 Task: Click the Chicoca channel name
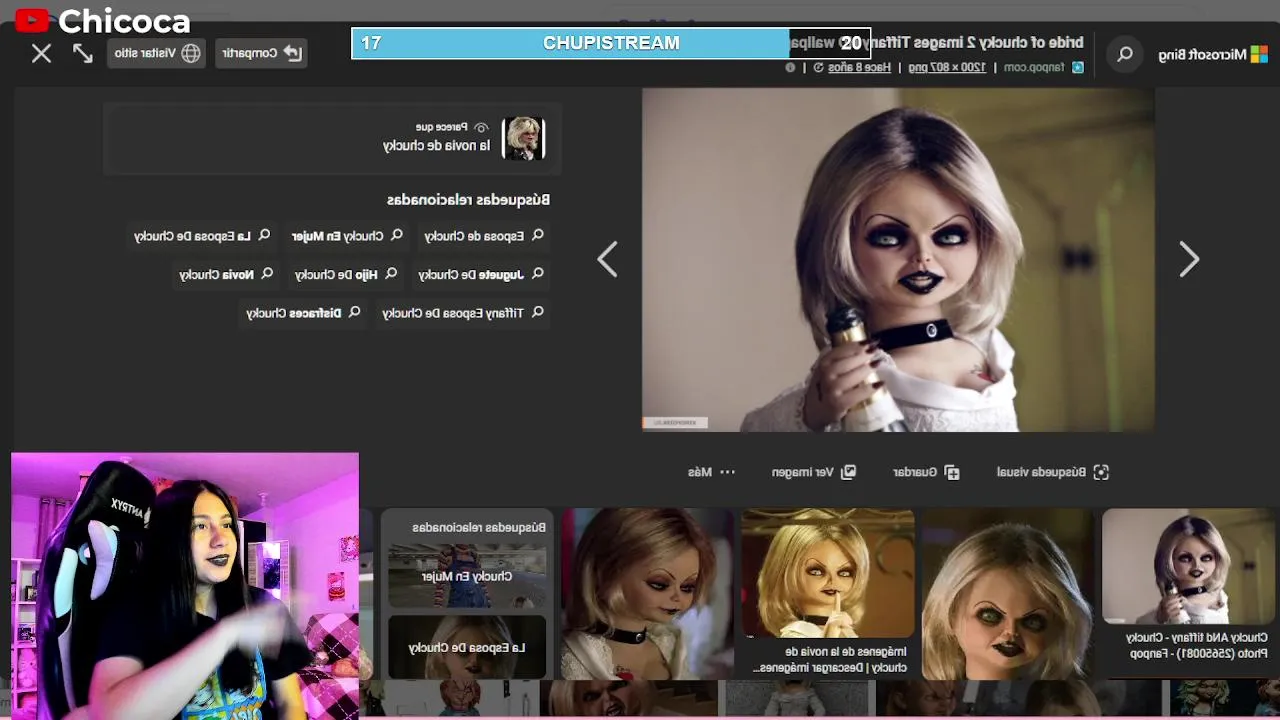[x=124, y=21]
